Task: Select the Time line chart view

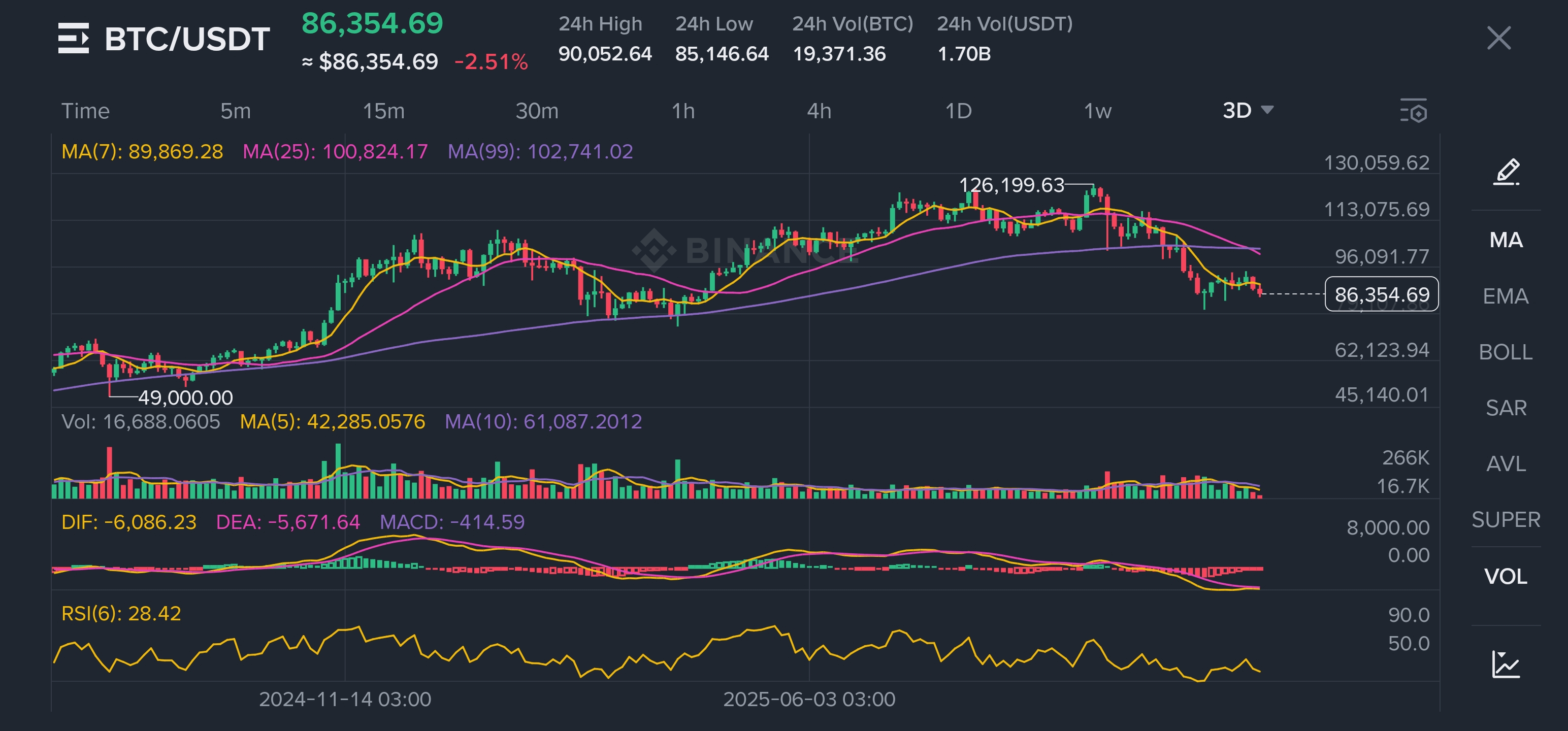Action: [x=85, y=111]
